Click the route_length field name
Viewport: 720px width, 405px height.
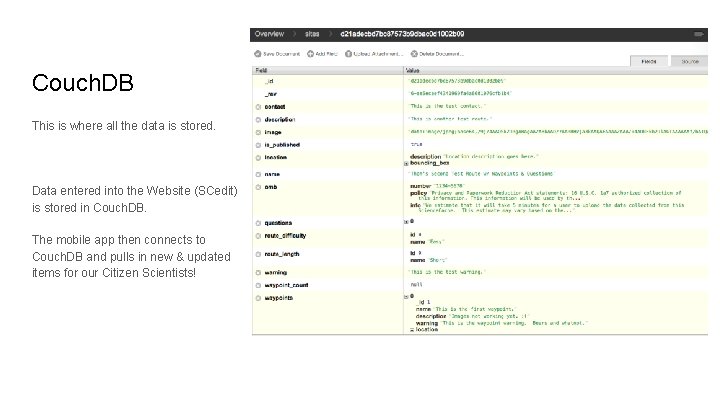281,254
